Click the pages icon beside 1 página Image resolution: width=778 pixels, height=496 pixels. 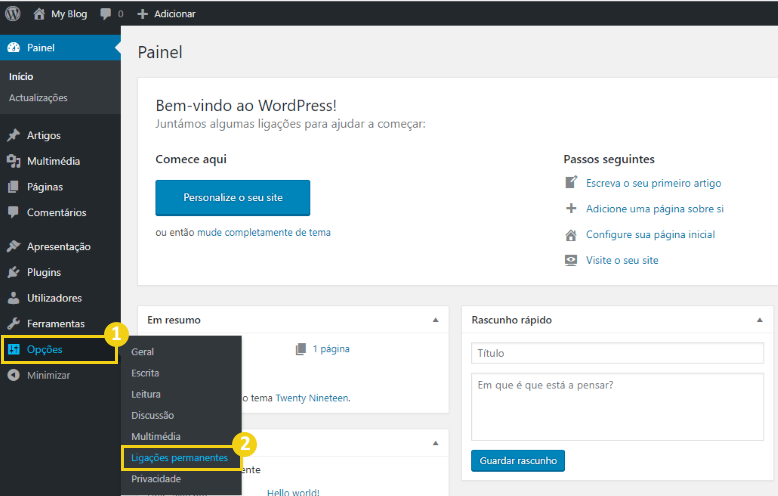301,349
